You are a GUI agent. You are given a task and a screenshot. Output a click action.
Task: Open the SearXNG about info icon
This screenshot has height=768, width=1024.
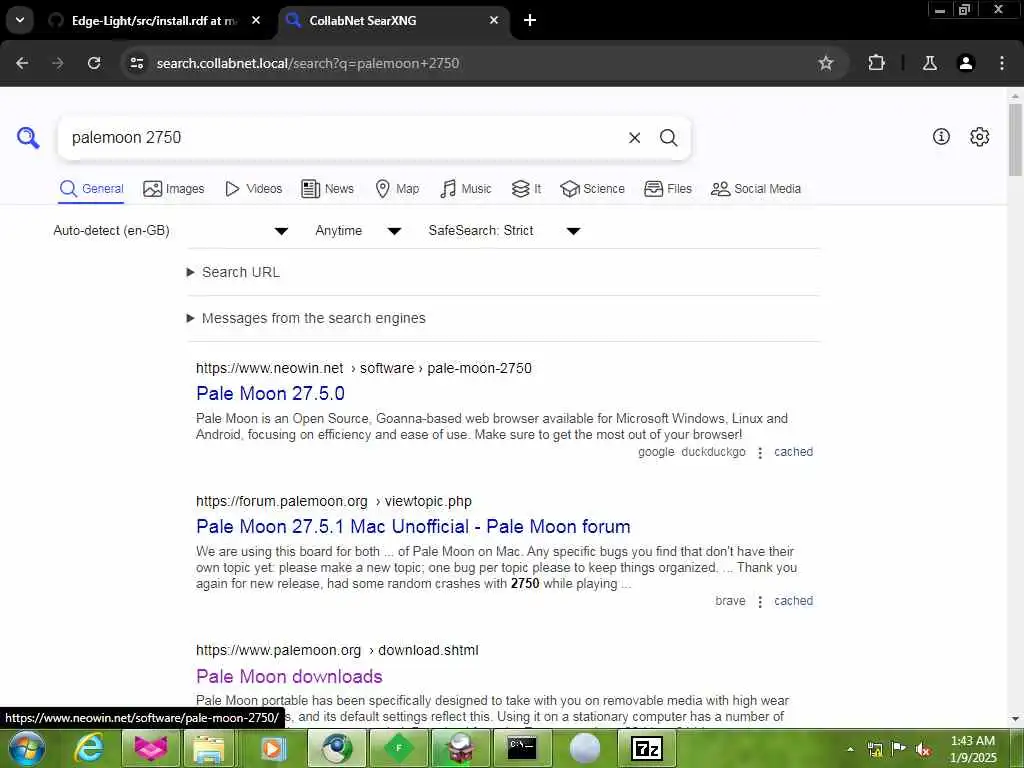tap(941, 136)
